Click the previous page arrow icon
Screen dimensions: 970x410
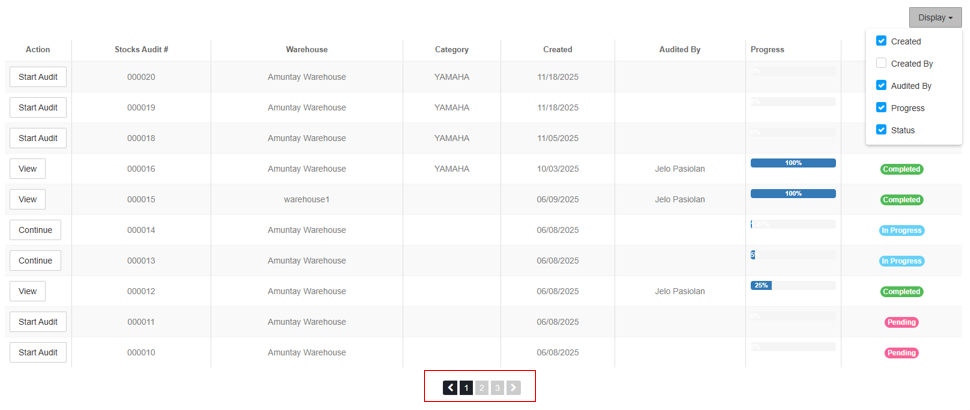pos(450,387)
